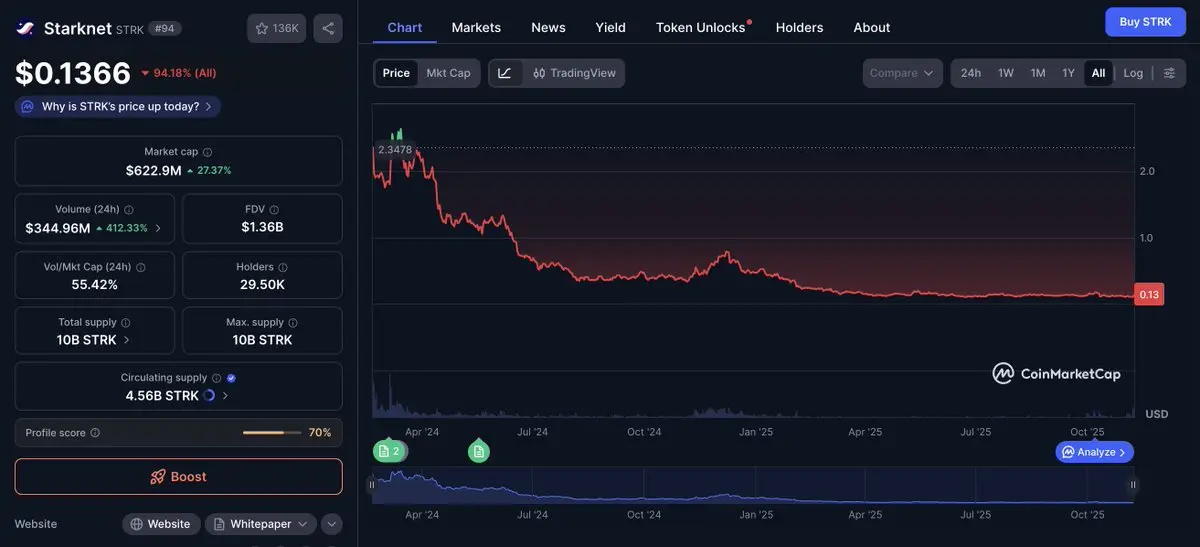Viewport: 1200px width, 547px height.
Task: Click the Analyze button
Action: point(1095,452)
